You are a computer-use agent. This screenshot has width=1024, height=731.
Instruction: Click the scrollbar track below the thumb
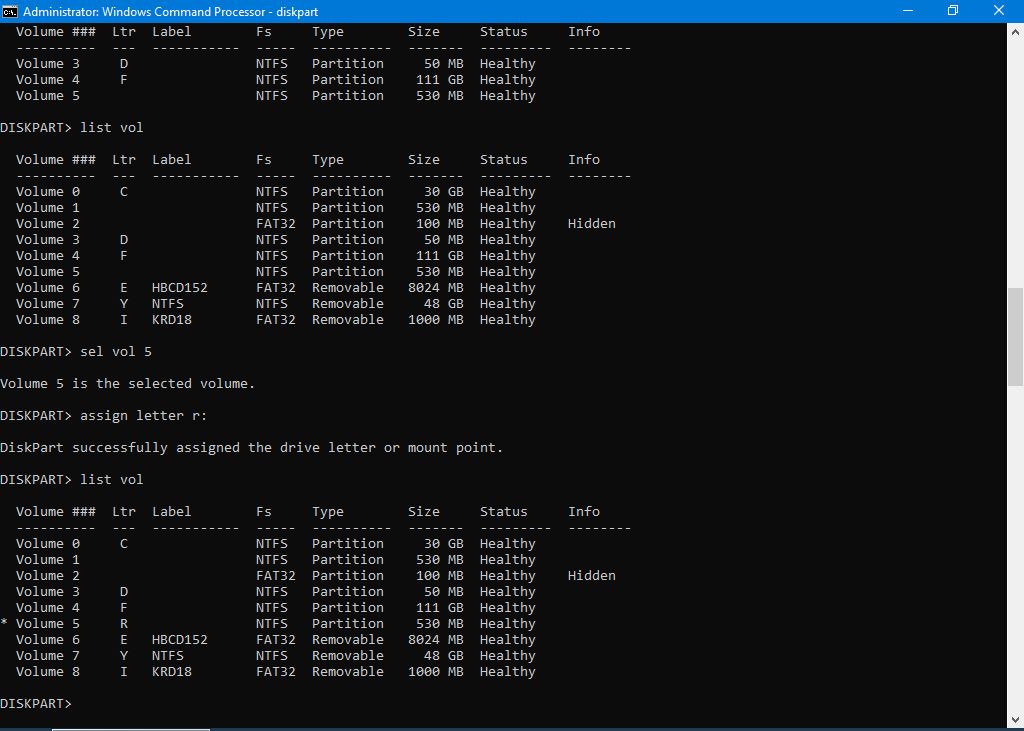pos(1015,550)
